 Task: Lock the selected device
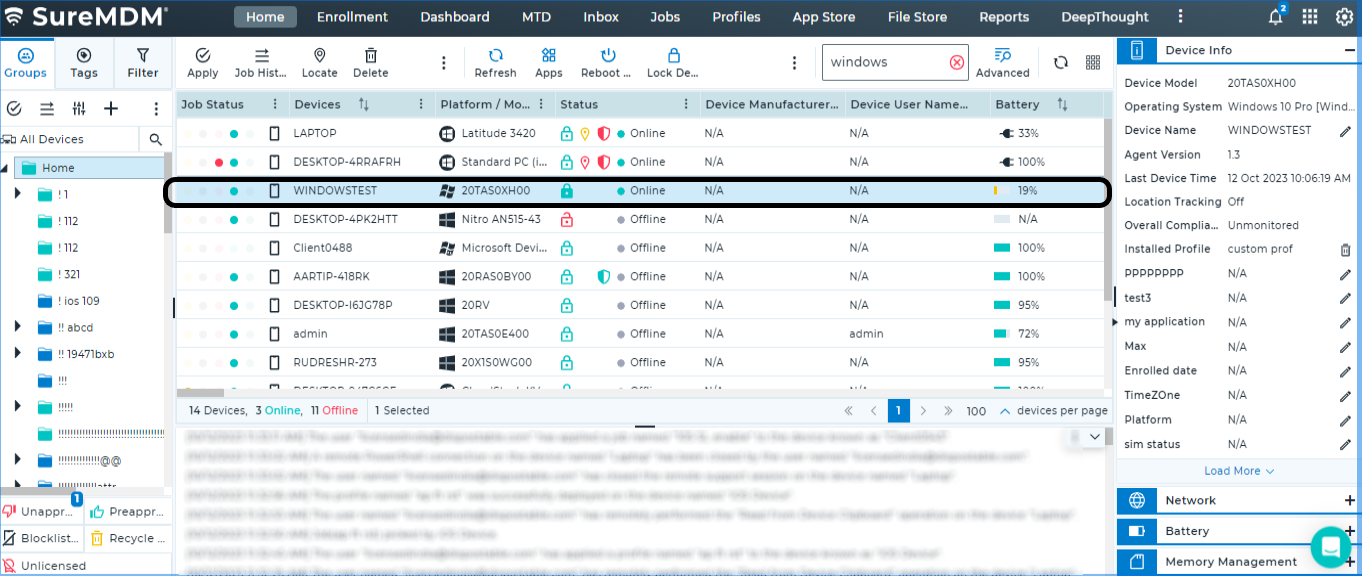pyautogui.click(x=673, y=62)
